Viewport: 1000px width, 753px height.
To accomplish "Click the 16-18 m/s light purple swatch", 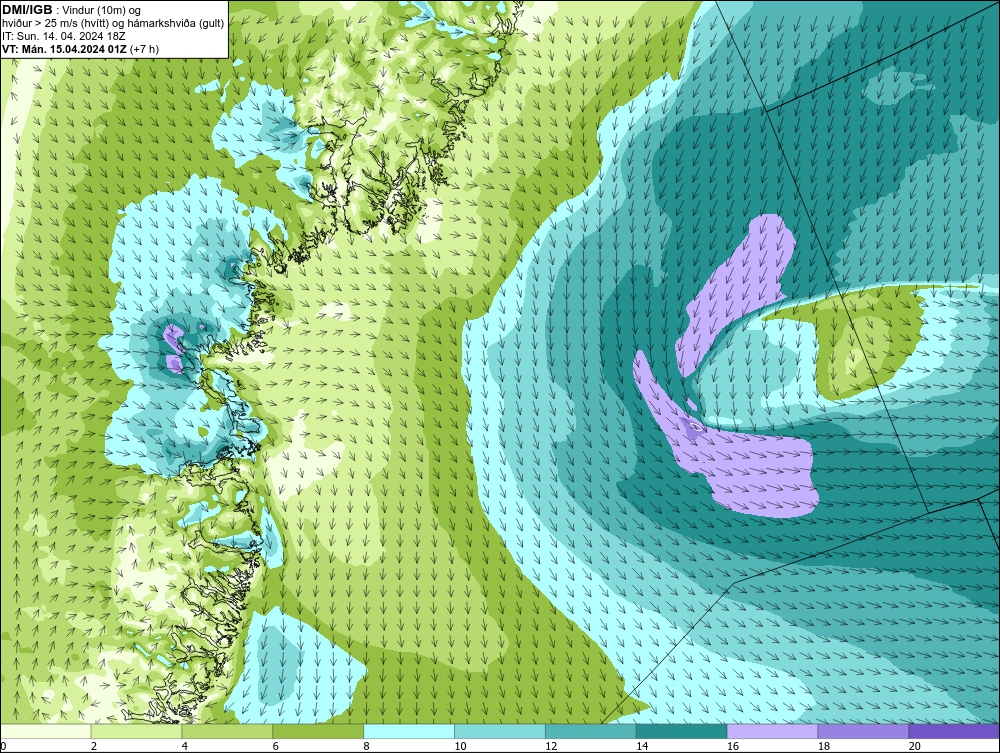I will pyautogui.click(x=772, y=731).
